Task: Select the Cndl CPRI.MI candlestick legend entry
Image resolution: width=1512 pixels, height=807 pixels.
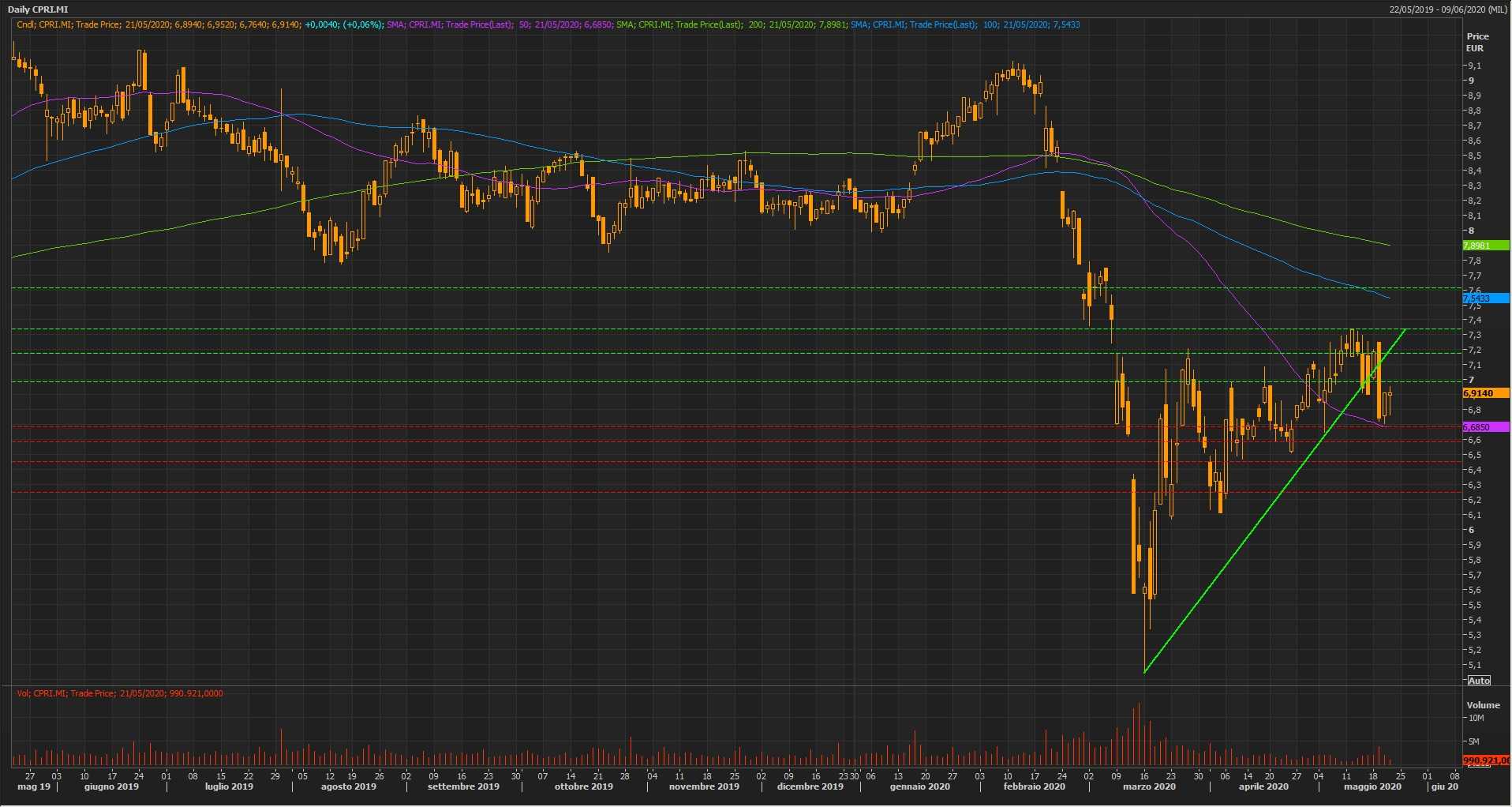Action: coord(199,24)
